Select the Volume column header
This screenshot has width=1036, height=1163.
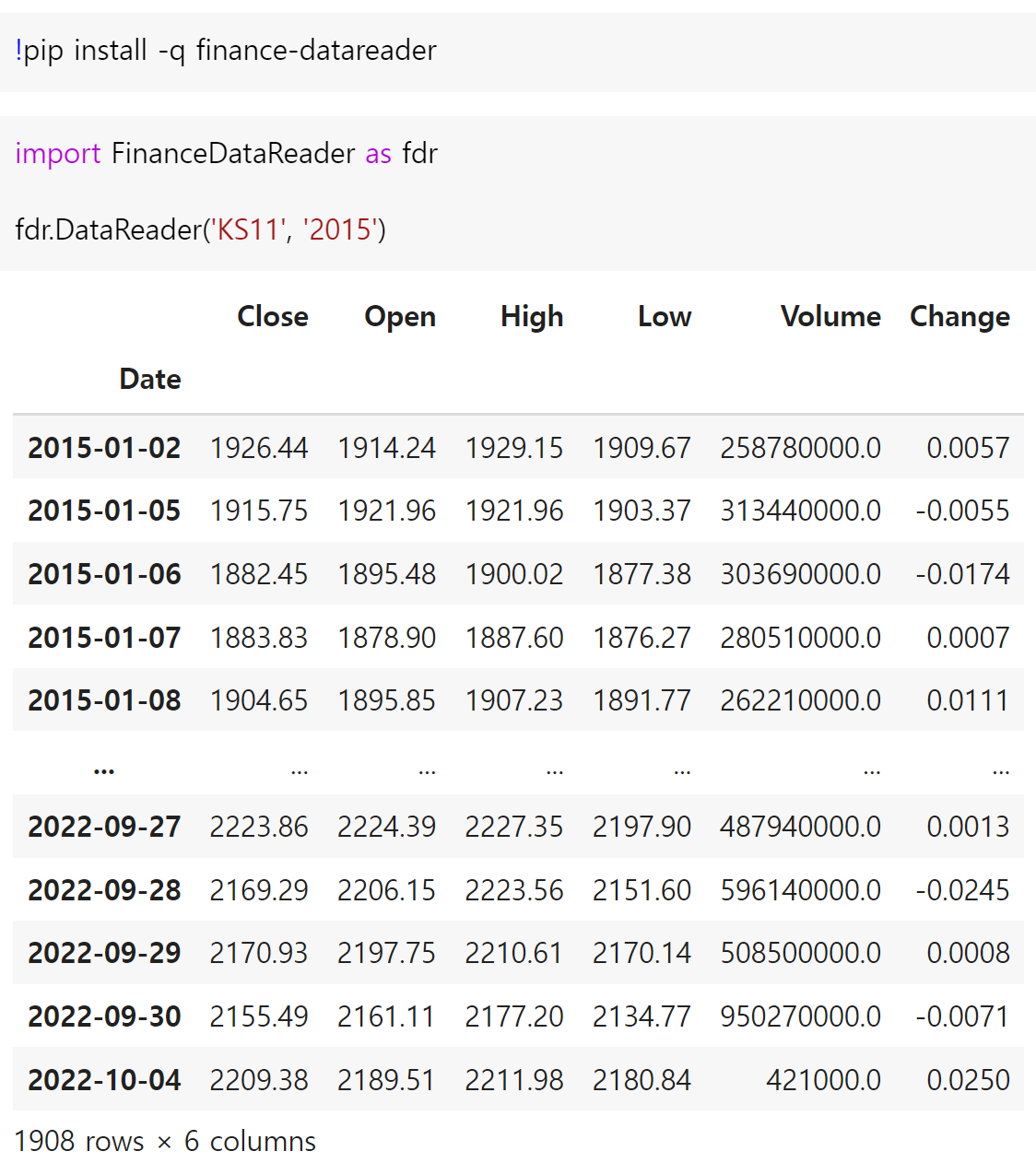click(830, 316)
